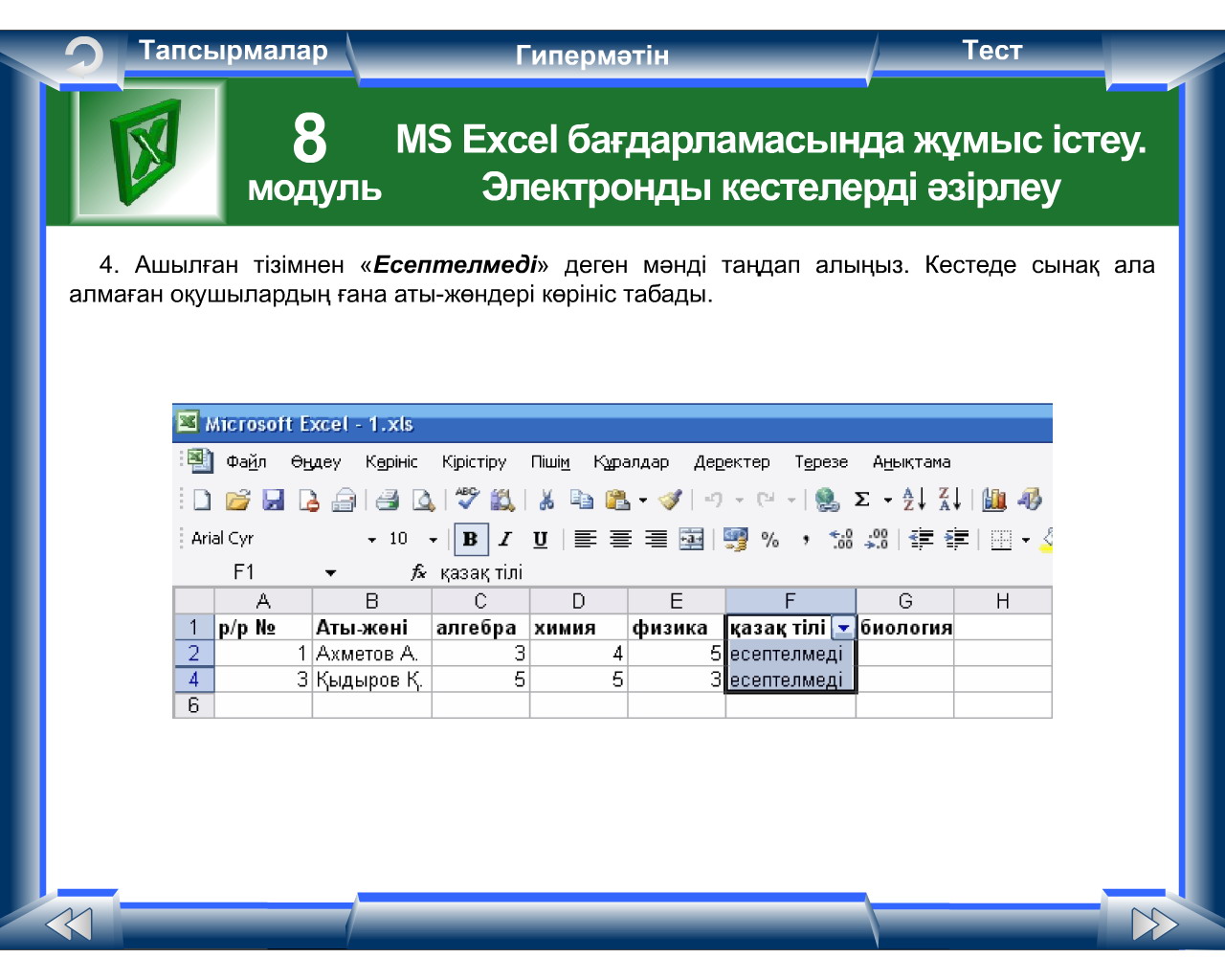The width and height of the screenshot is (1225, 980).
Task: Open the Көрініс menu
Action: click(391, 462)
